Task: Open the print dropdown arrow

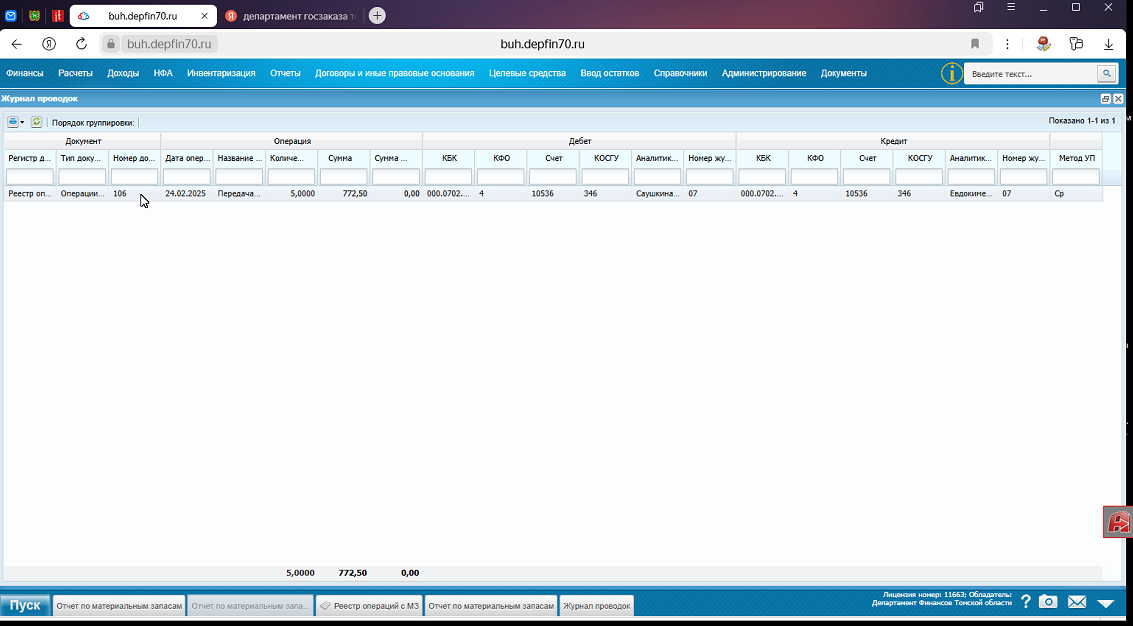Action: (x=22, y=123)
